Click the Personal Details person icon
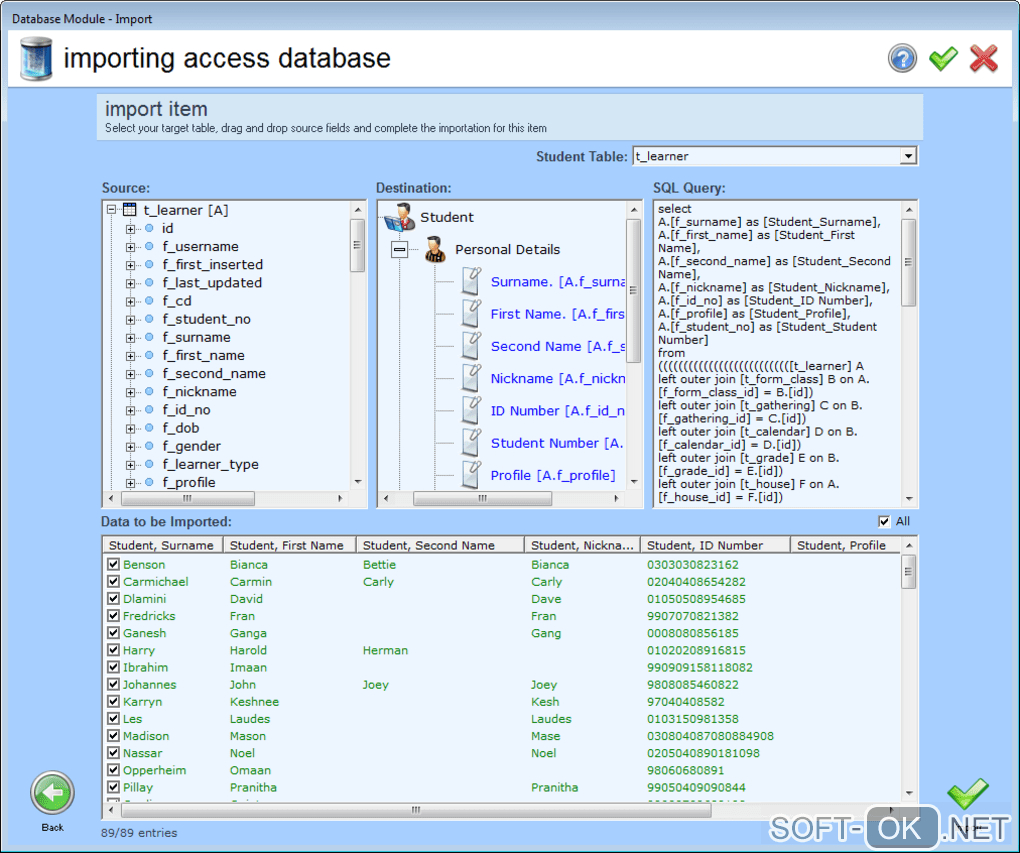 pos(435,249)
